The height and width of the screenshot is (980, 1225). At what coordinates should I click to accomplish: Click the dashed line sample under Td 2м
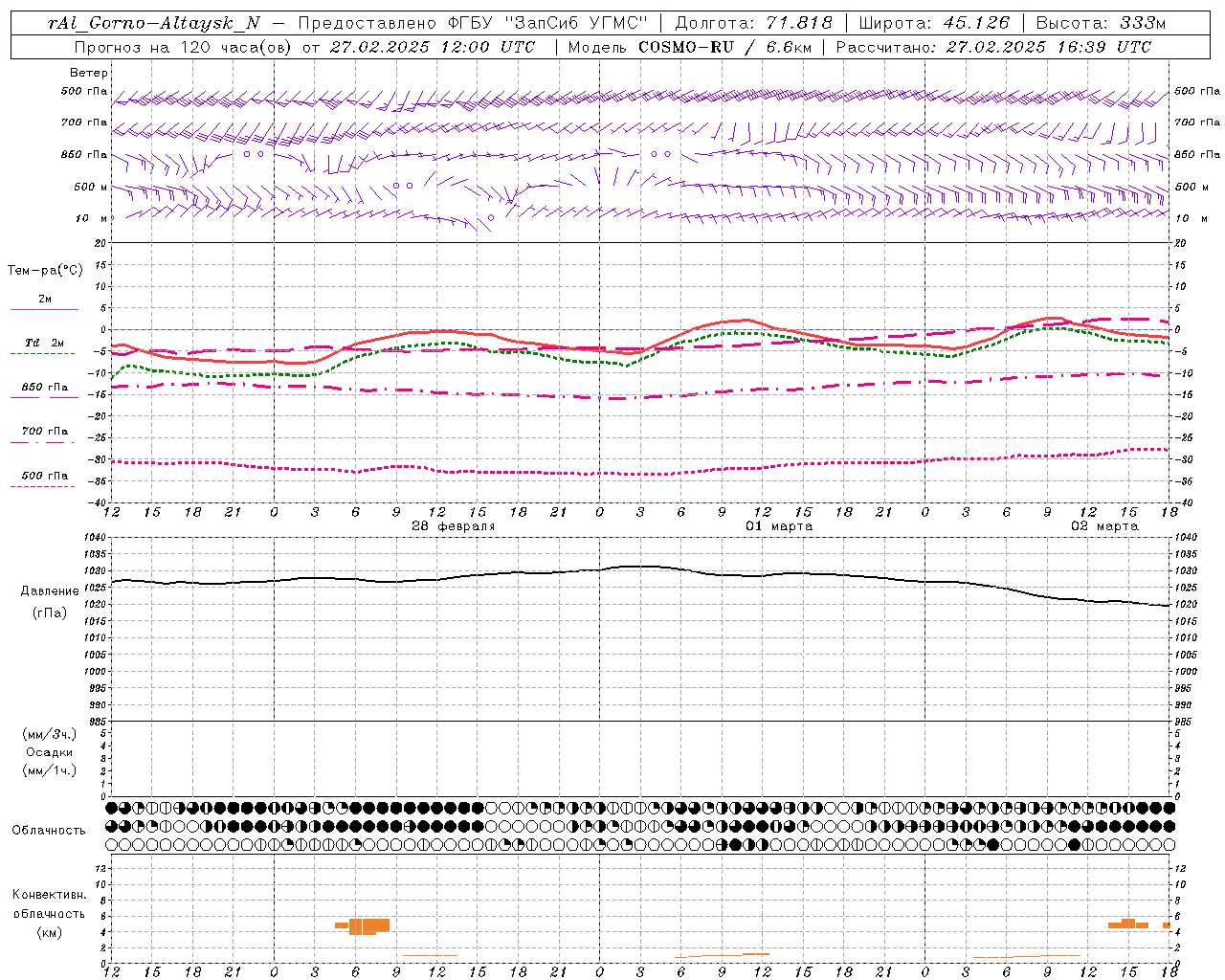(42, 353)
